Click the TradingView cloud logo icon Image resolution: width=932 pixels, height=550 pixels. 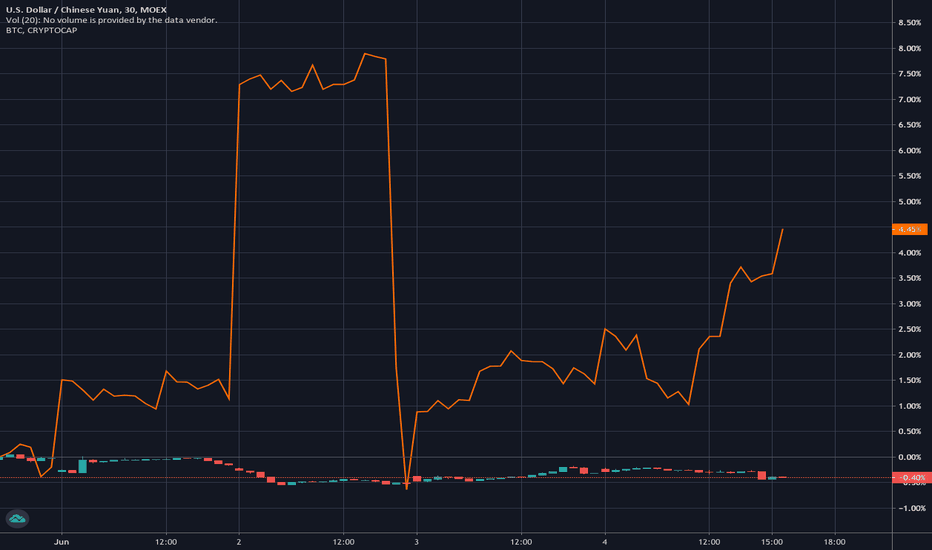[x=17, y=518]
